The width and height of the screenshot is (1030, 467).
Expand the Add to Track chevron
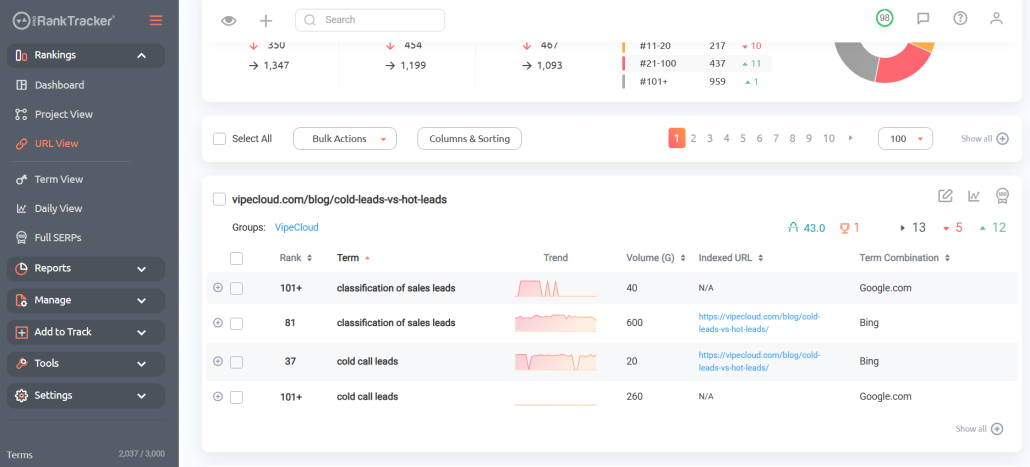141,332
